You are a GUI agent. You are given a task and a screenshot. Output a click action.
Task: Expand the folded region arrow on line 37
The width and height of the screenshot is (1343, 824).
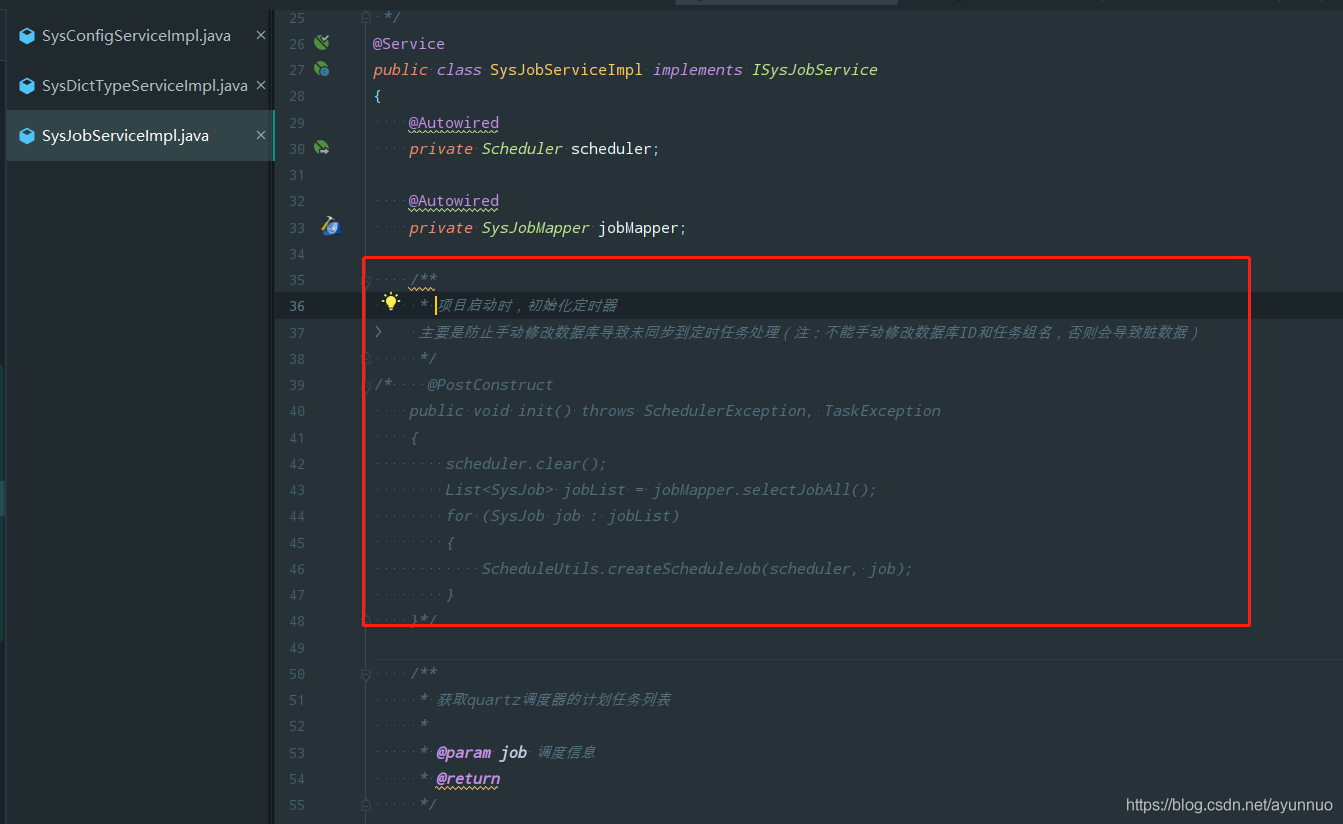378,331
